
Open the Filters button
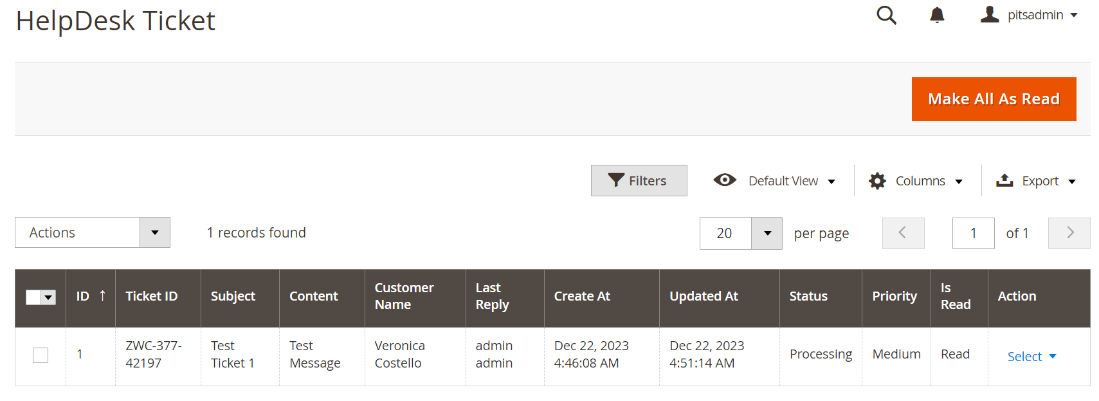638,181
